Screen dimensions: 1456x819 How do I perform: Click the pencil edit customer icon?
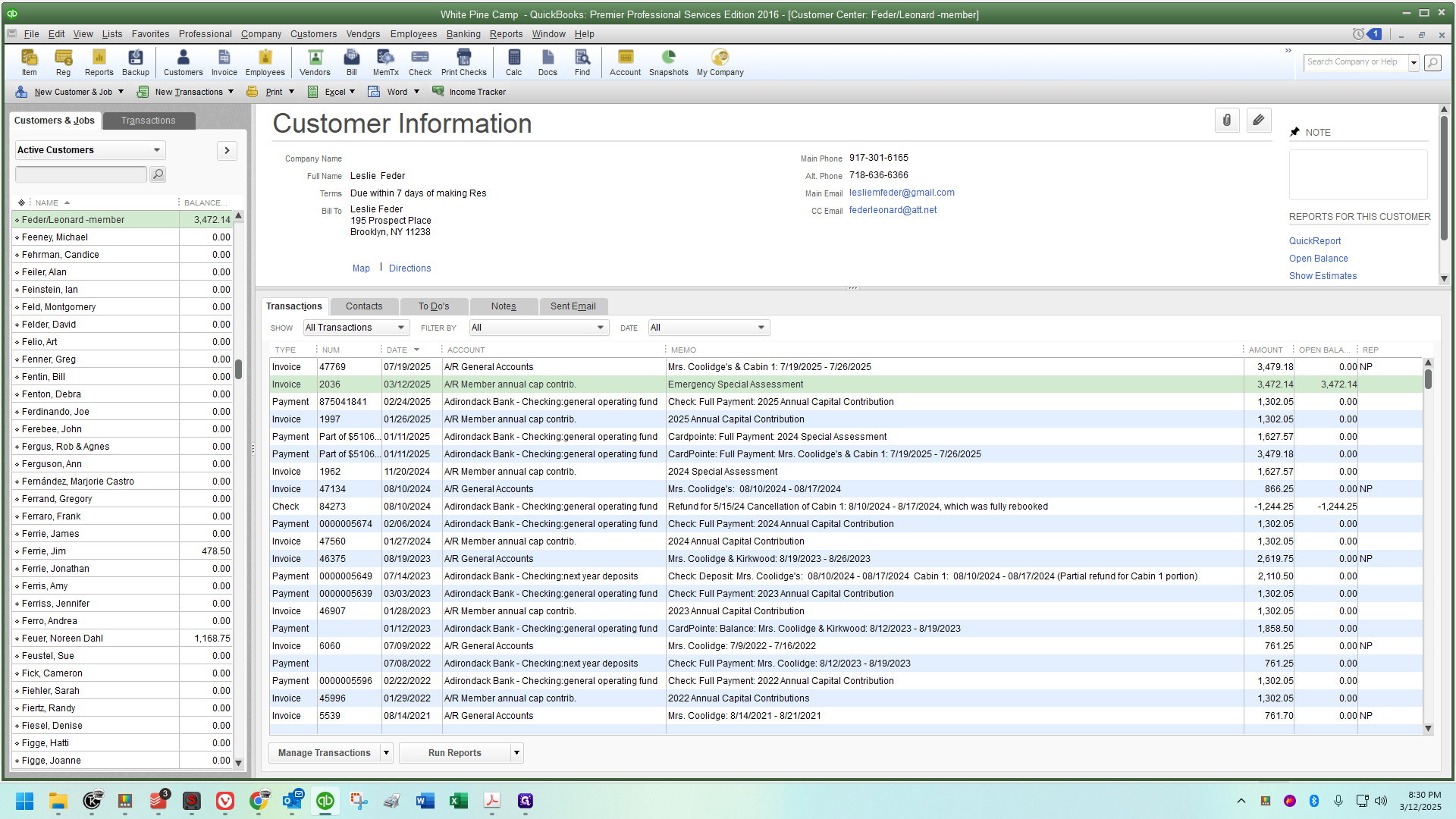[1259, 120]
